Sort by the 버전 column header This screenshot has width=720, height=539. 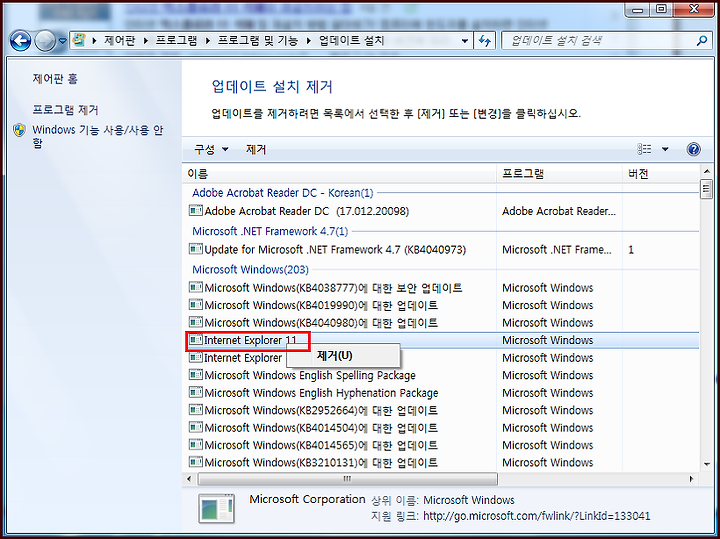click(661, 174)
